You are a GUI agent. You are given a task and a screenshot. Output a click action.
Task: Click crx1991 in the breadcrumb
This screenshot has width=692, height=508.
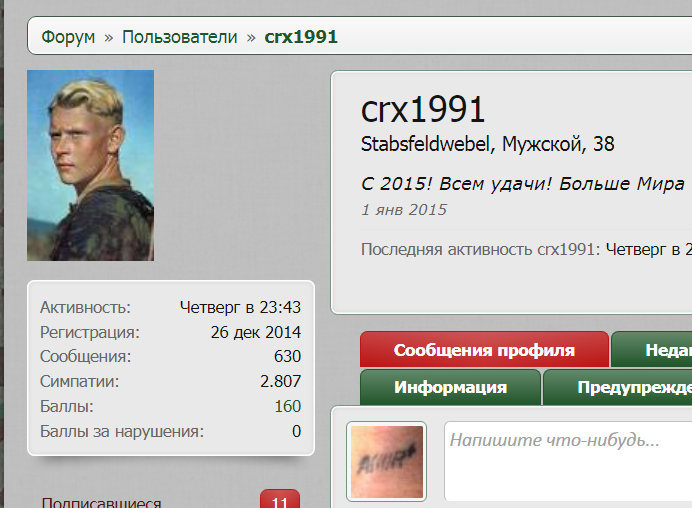pyautogui.click(x=301, y=37)
